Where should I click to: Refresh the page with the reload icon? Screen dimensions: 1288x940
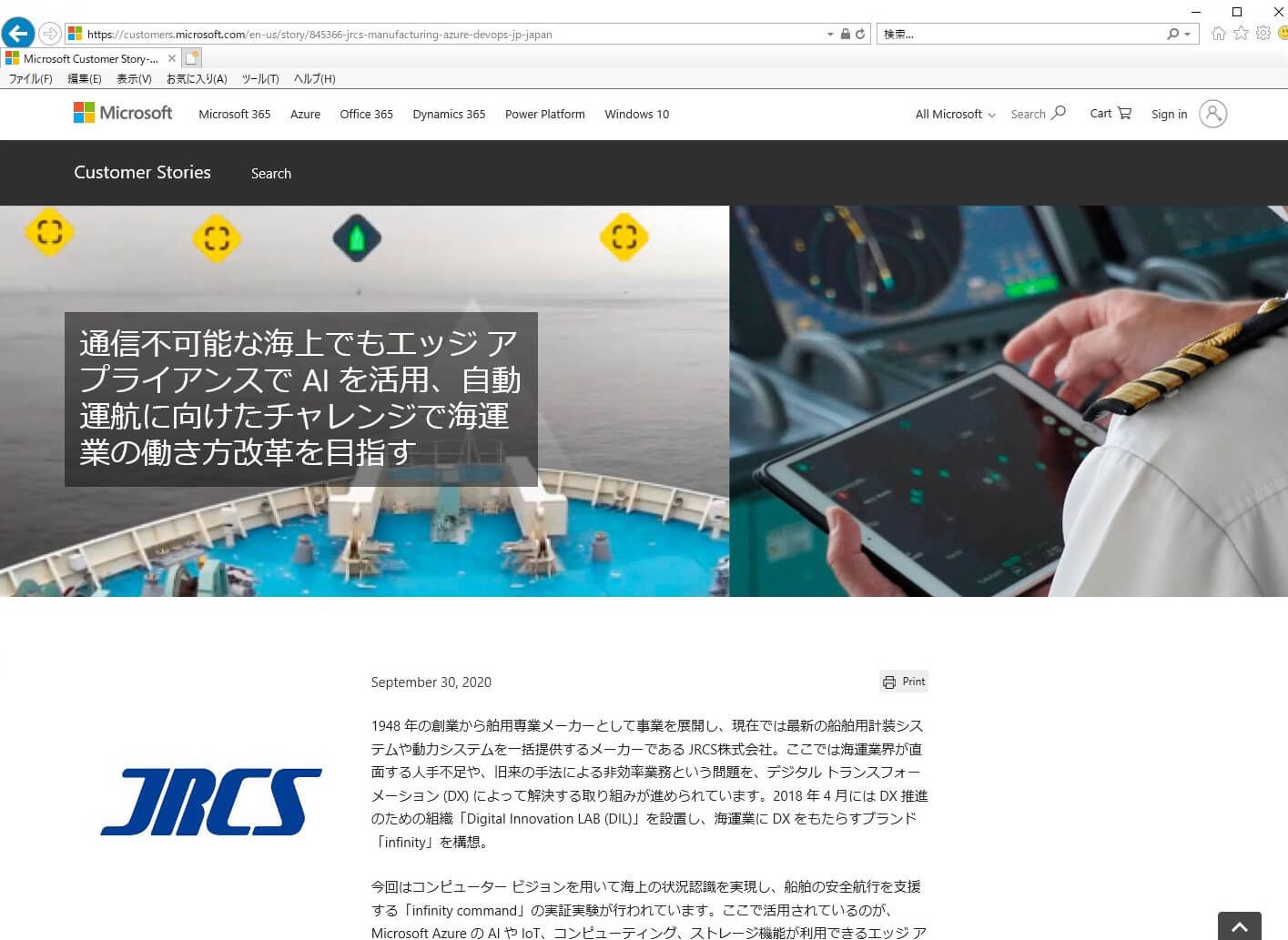(x=860, y=34)
